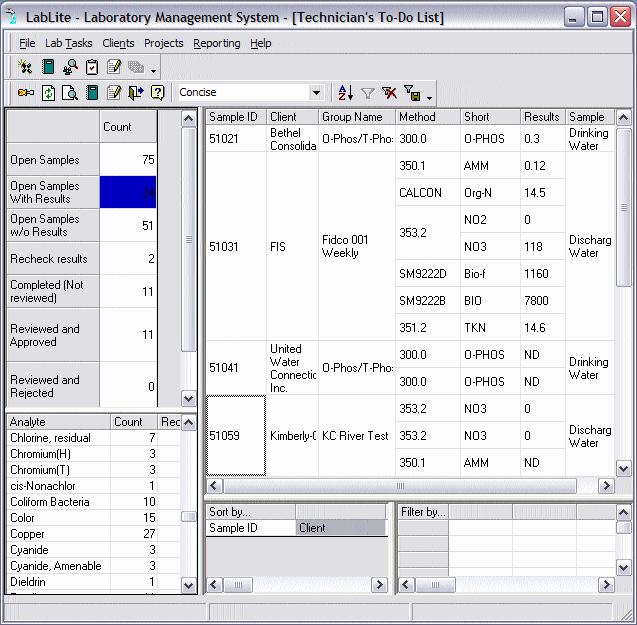637x625 pixels.
Task: Click the A-Z sort icon
Action: pos(346,93)
